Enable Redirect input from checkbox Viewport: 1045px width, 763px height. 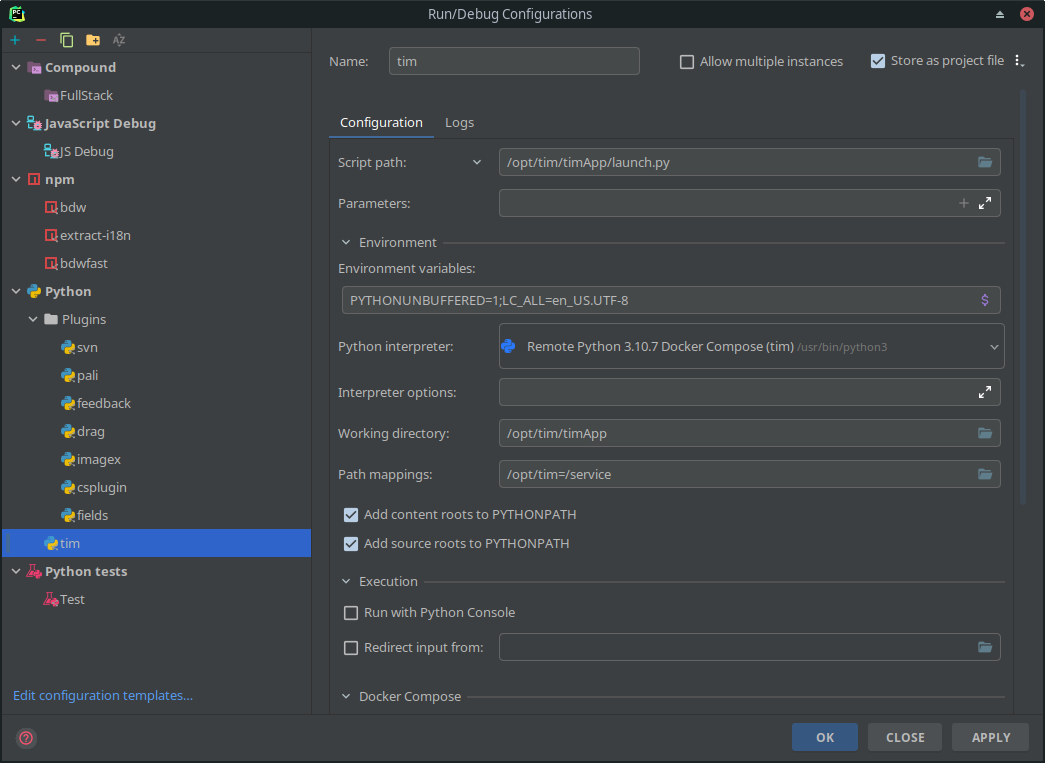[x=351, y=648]
